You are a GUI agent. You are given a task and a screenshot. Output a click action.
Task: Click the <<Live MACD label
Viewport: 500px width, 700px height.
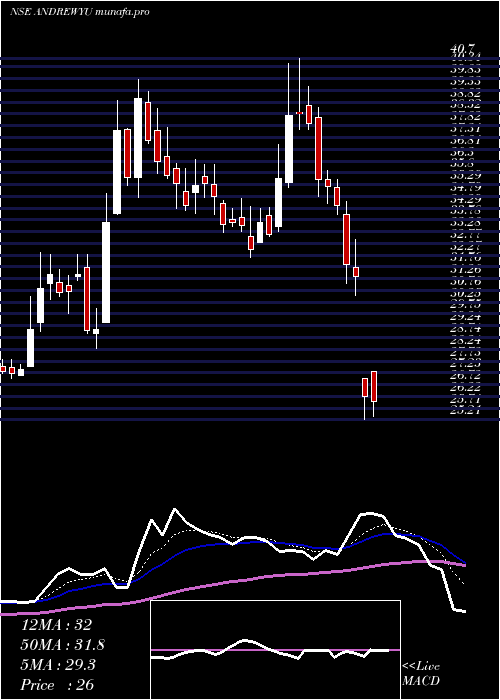[x=421, y=674]
